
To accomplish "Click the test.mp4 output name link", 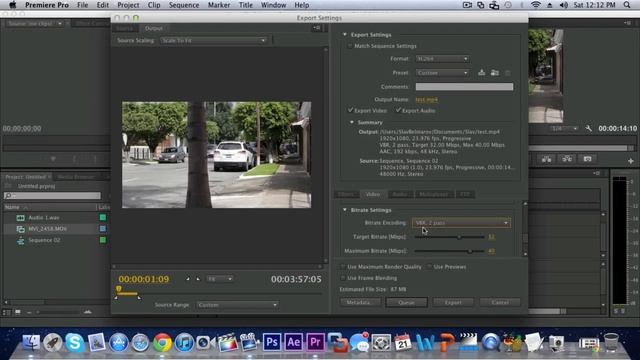I will coord(426,99).
